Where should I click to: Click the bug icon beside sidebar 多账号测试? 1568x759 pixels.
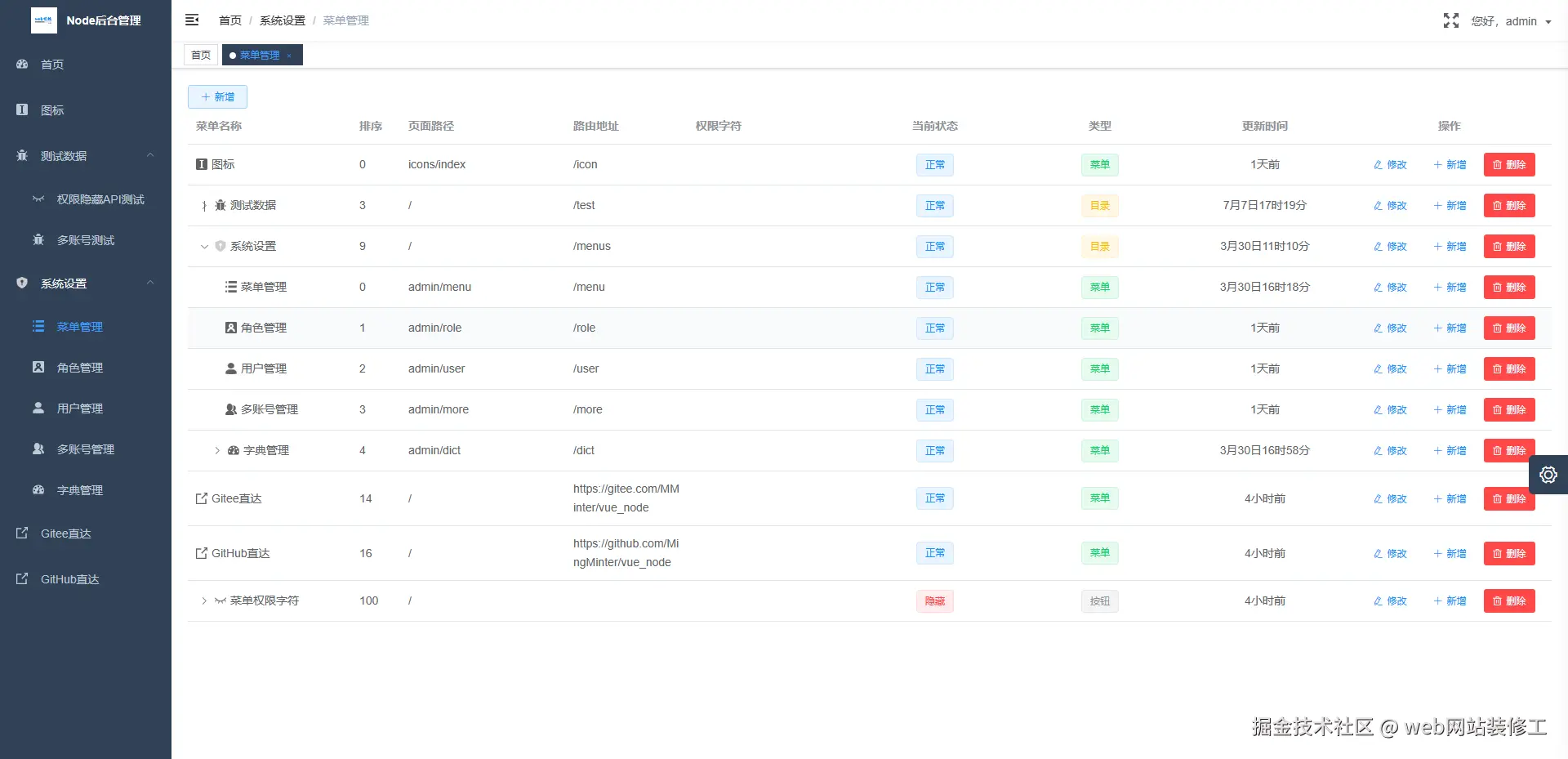[x=38, y=239]
